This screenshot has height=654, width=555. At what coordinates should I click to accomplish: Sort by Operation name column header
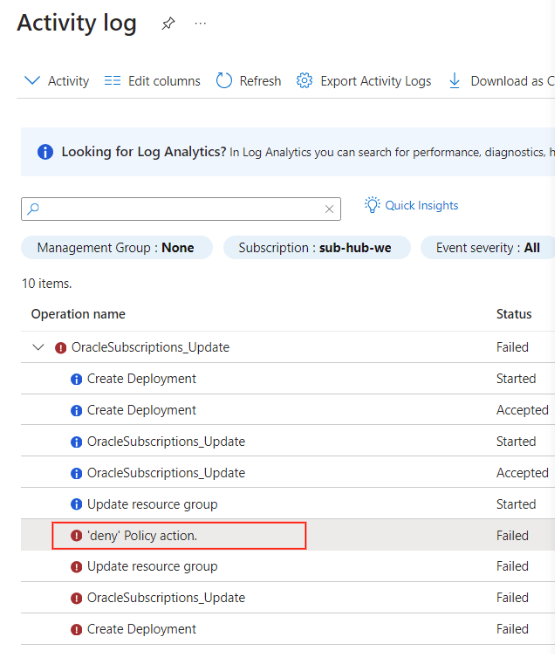78,314
